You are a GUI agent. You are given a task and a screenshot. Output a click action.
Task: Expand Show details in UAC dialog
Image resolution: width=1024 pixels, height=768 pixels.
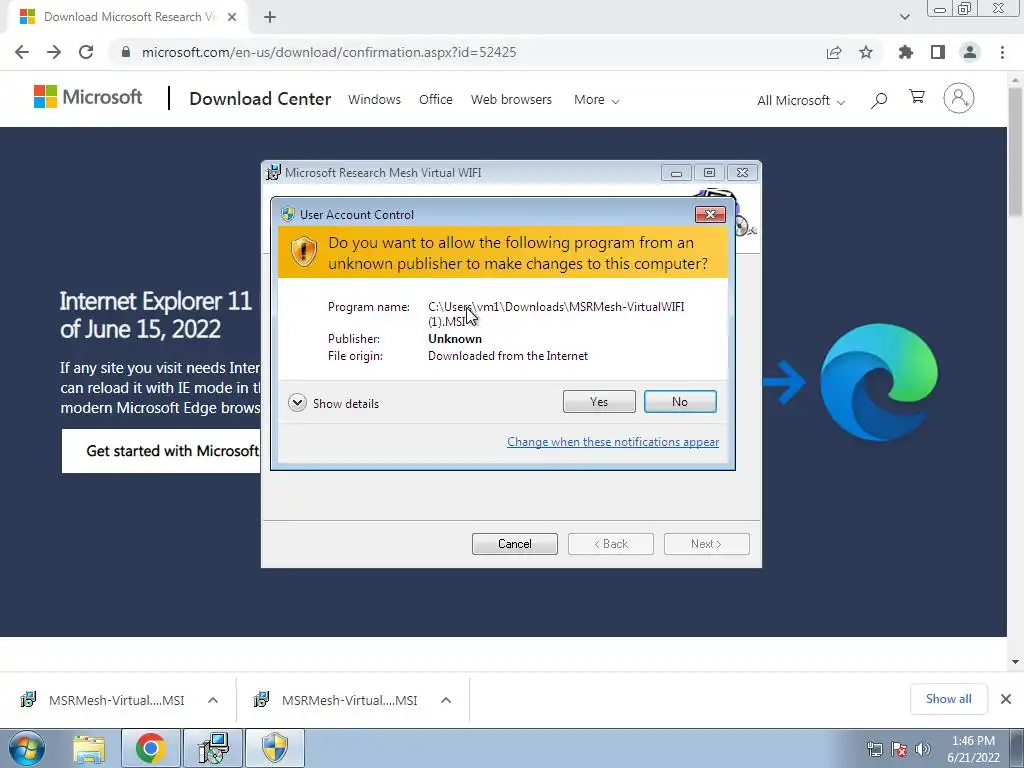(x=333, y=403)
